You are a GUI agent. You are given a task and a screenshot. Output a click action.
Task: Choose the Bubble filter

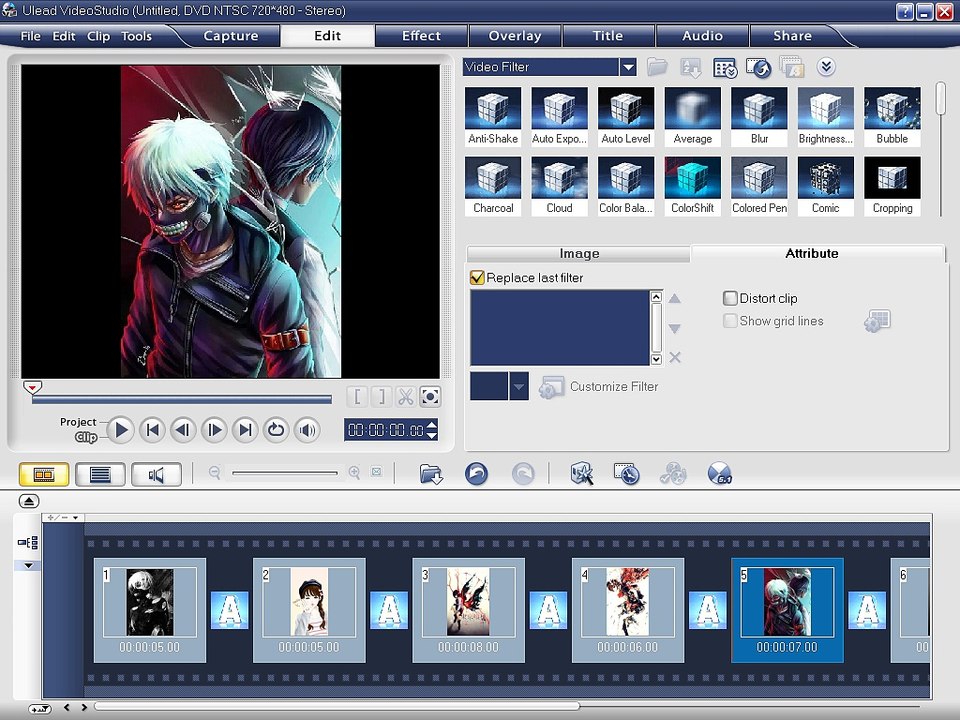coord(892,116)
